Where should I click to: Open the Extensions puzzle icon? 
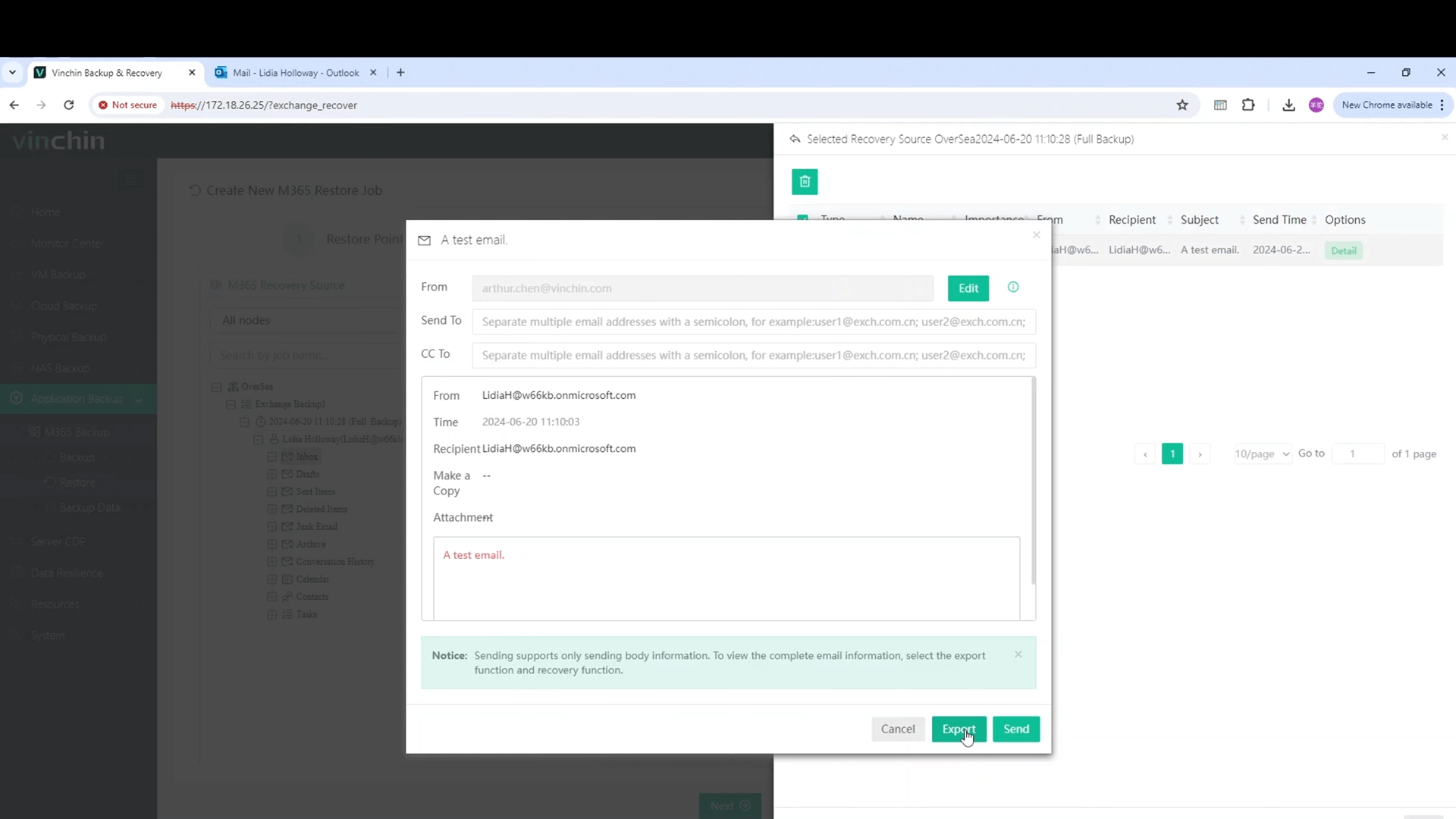pos(1248,105)
